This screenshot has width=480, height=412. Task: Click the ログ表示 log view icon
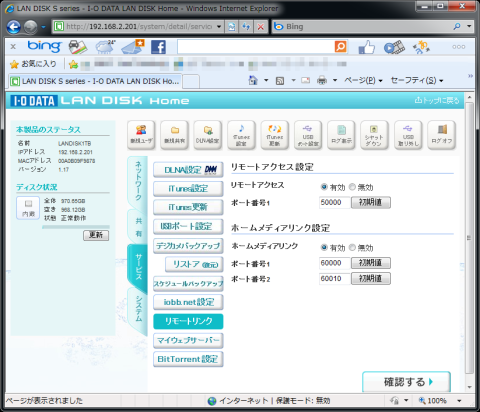[341, 135]
